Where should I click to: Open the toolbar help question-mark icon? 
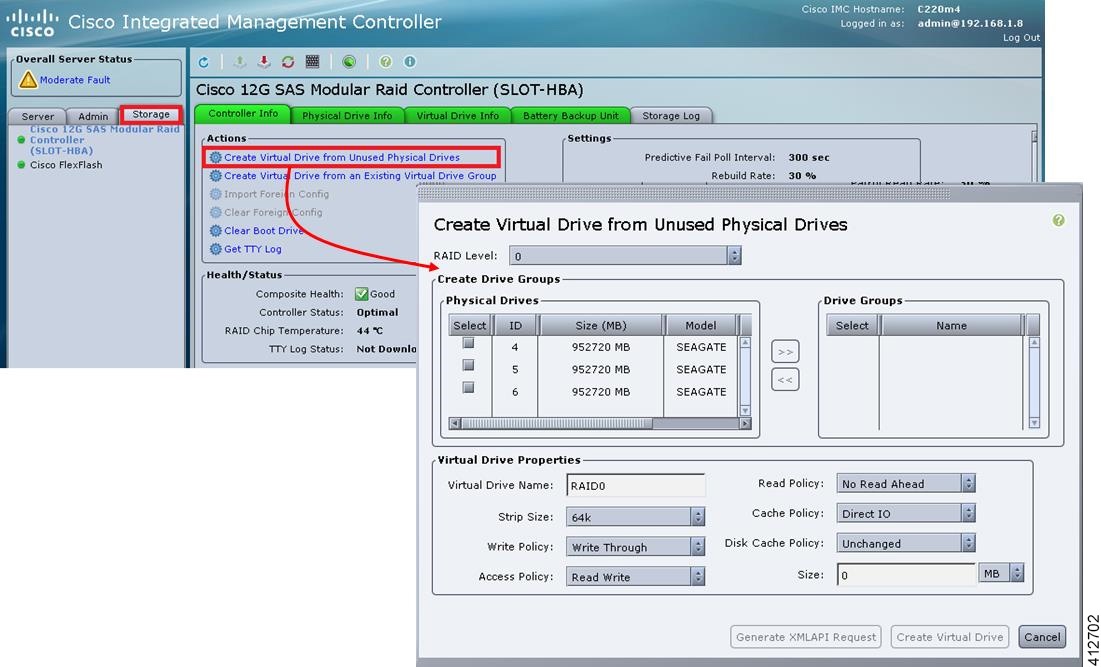pos(385,62)
